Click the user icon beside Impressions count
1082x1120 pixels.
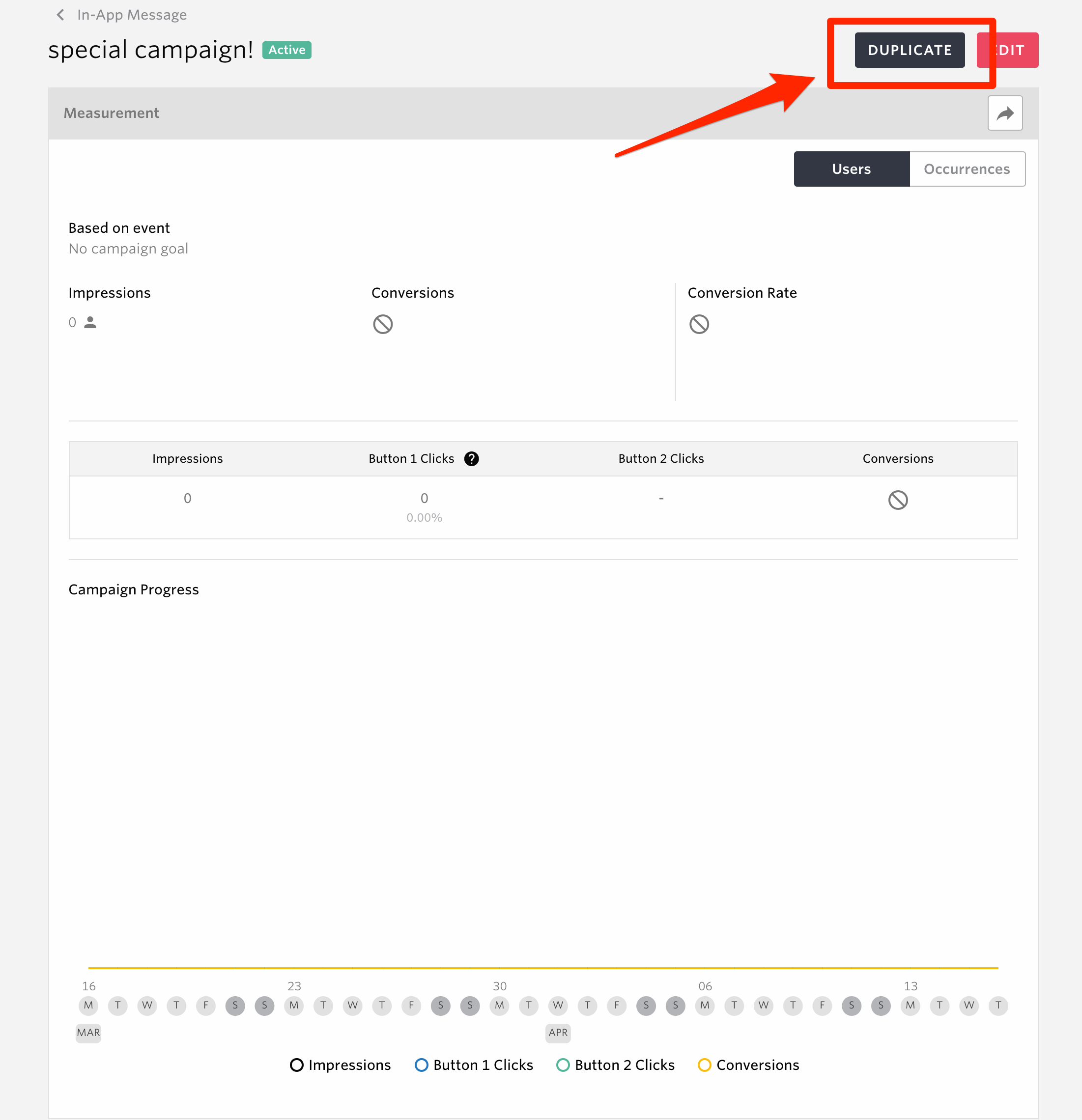tap(90, 322)
